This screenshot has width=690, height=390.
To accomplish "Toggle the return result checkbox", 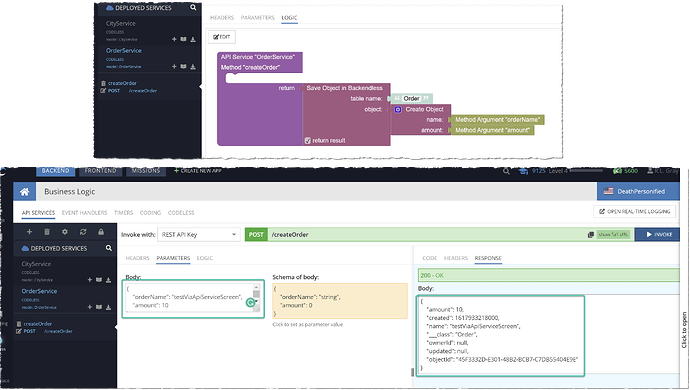I will 308,140.
